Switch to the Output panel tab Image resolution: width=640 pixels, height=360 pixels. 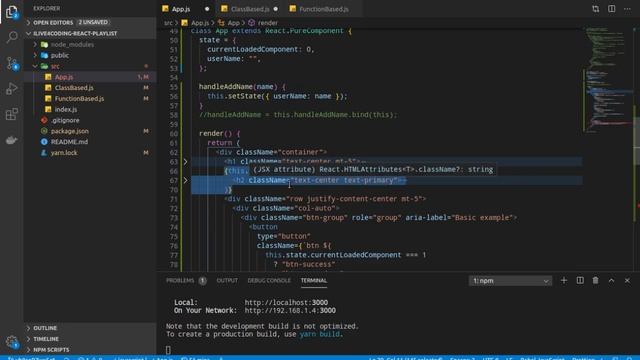(227, 280)
